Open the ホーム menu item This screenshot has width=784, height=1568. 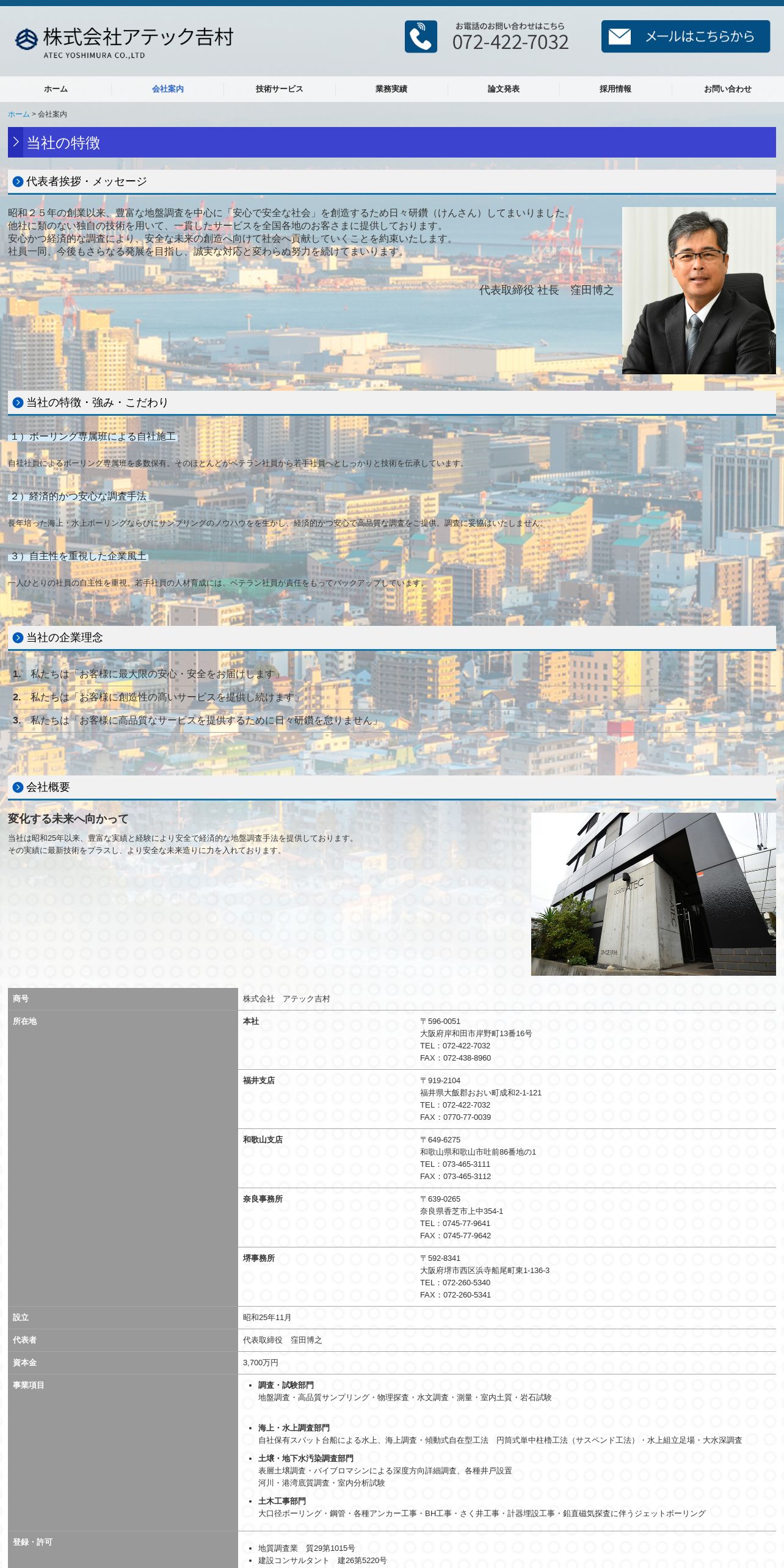[56, 89]
